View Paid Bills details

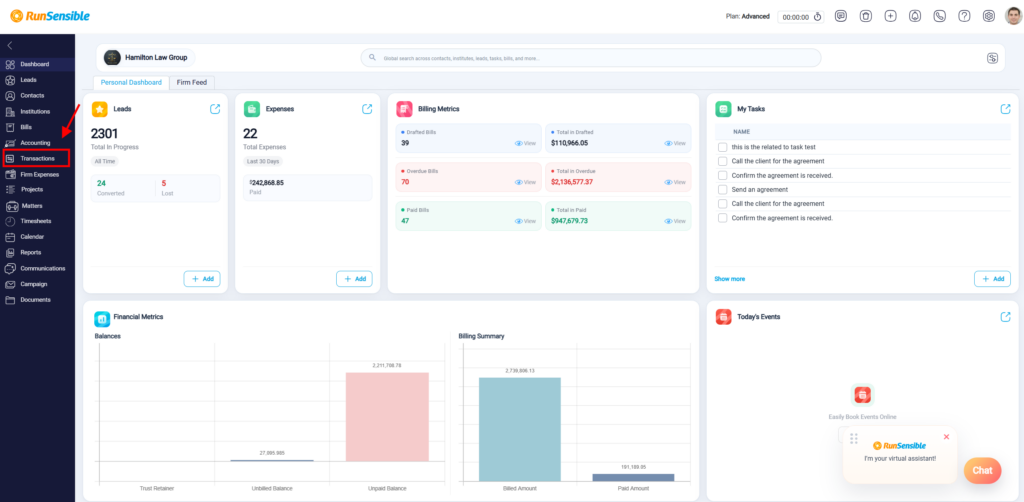point(525,221)
